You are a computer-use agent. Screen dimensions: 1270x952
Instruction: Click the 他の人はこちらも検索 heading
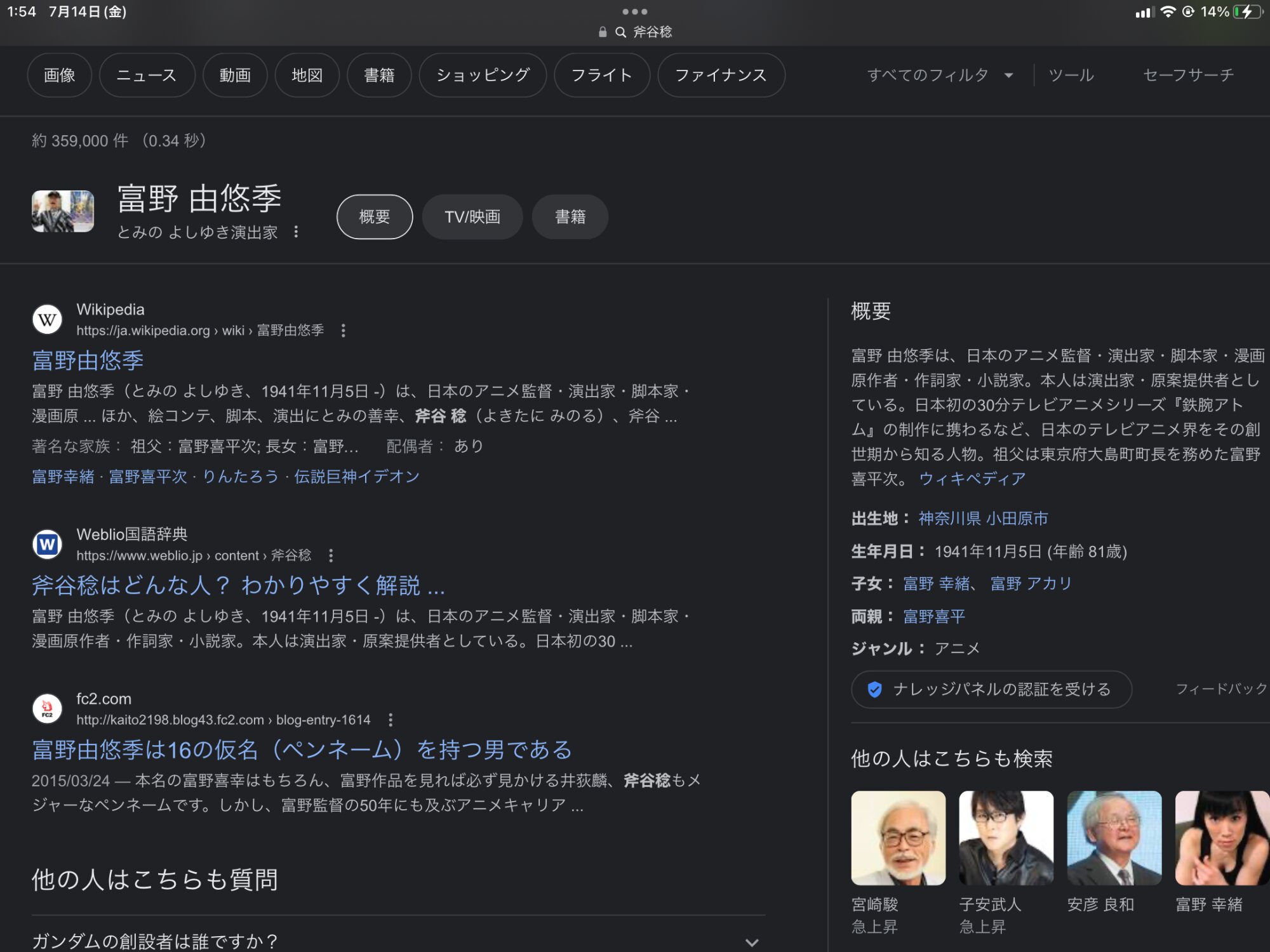coord(952,759)
